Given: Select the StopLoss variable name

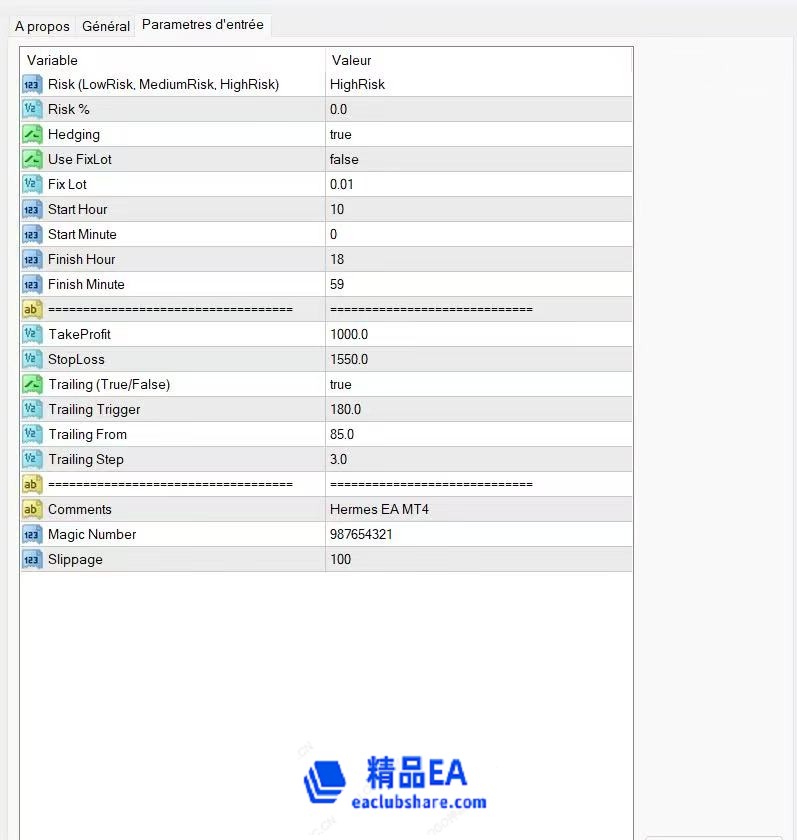Looking at the screenshot, I should coord(76,359).
